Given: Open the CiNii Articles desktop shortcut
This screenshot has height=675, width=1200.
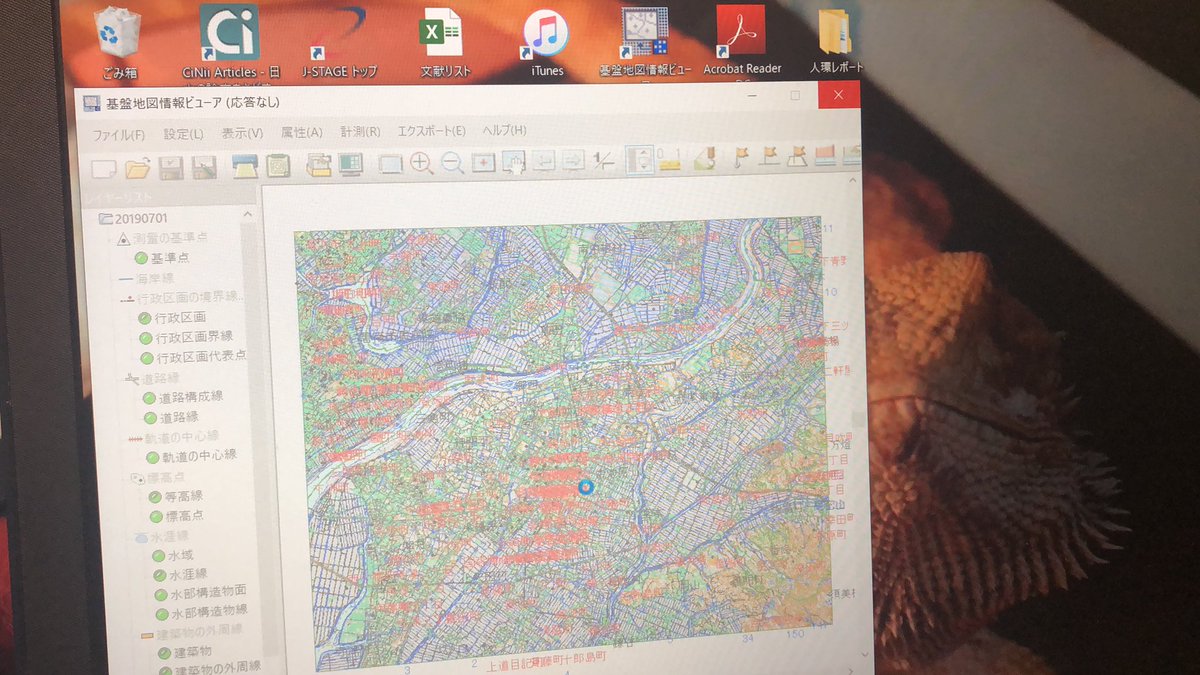Looking at the screenshot, I should click(229, 42).
